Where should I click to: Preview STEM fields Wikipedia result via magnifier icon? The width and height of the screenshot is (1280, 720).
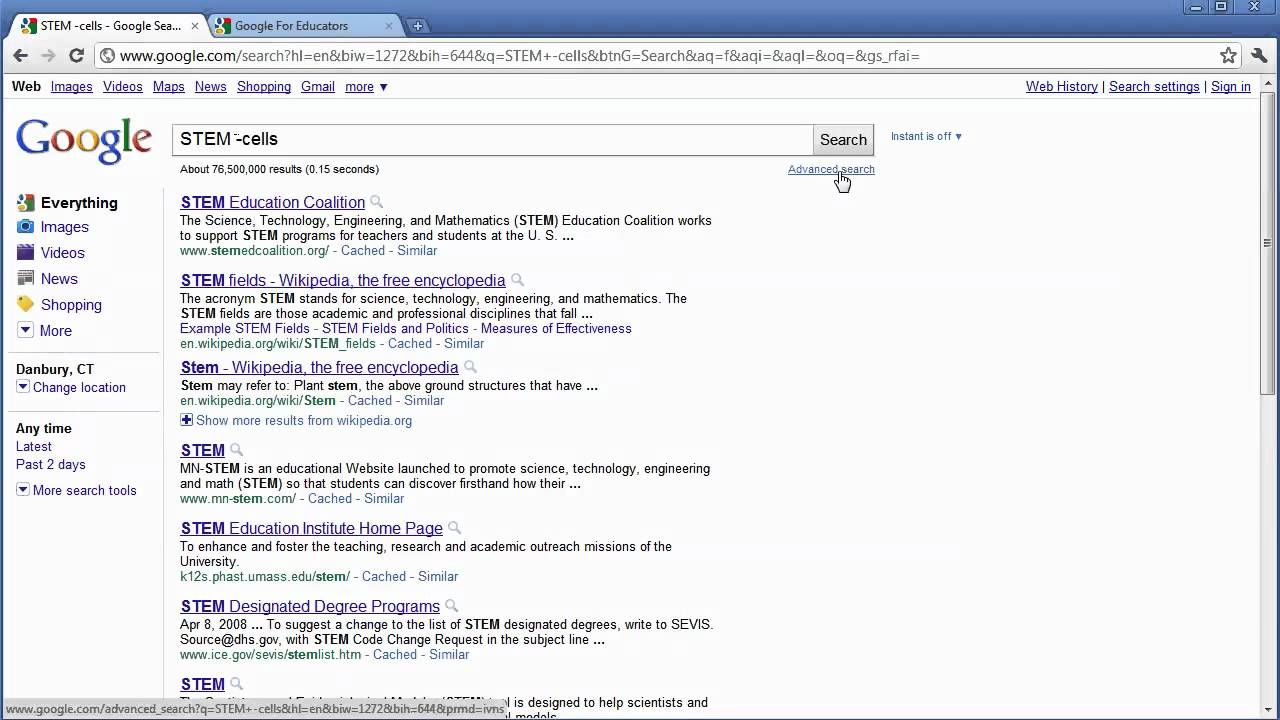tap(517, 280)
